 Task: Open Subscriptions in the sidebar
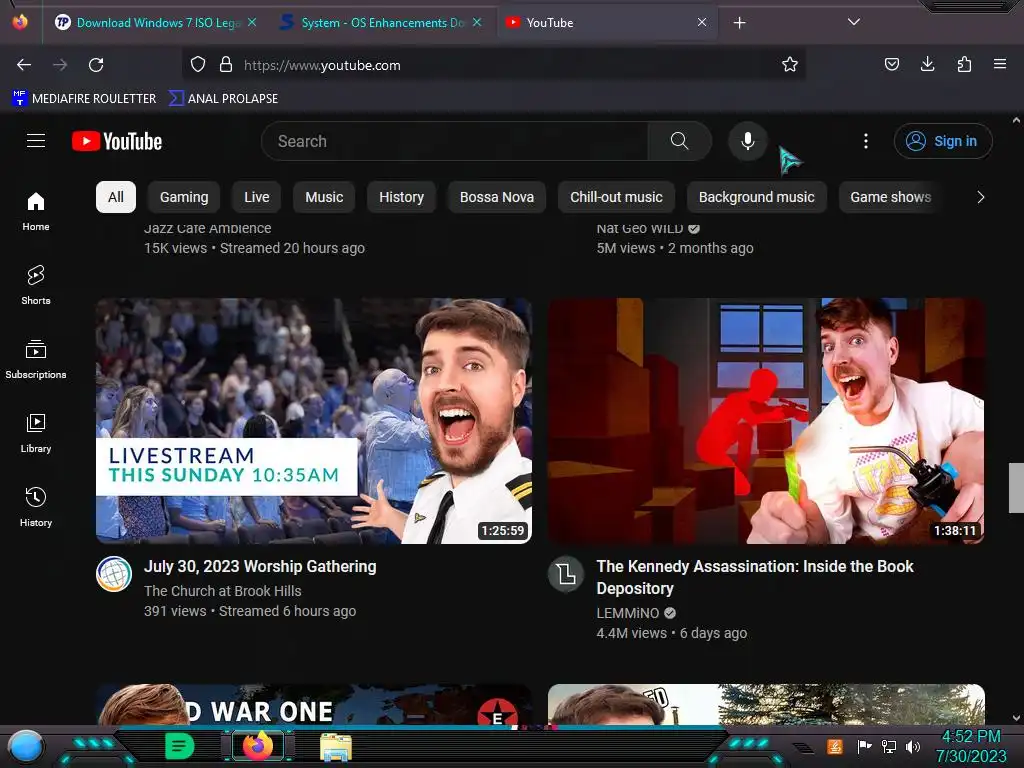[x=36, y=359]
